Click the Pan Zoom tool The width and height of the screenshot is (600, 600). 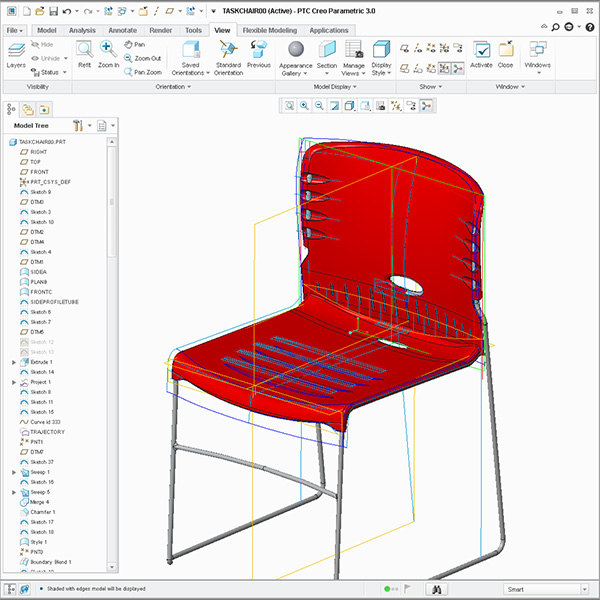147,72
